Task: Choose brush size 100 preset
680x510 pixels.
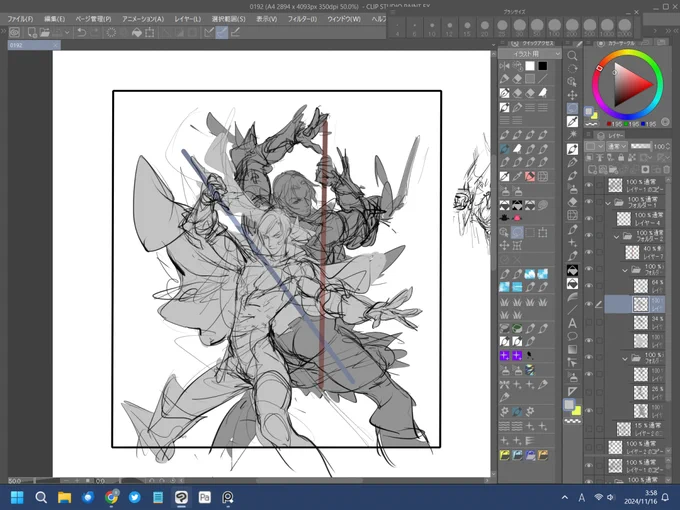Action: (x=554, y=28)
